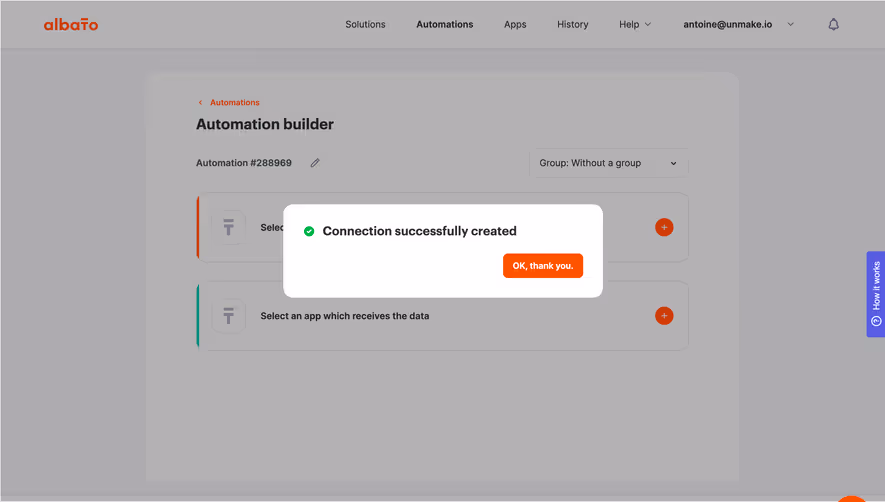
Task: Click the back chevron beside Automations breadcrumb
Action: pyautogui.click(x=200, y=102)
